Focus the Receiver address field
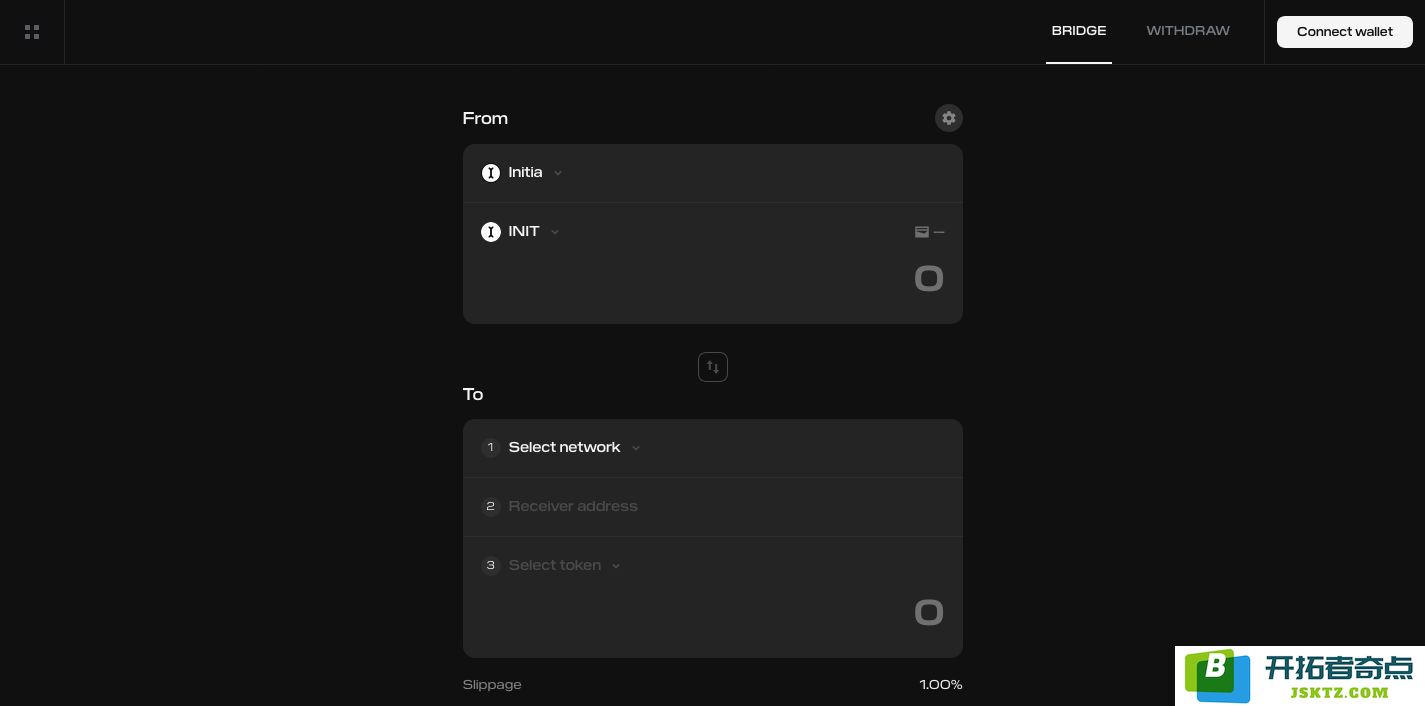This screenshot has width=1425, height=706. coord(713,506)
